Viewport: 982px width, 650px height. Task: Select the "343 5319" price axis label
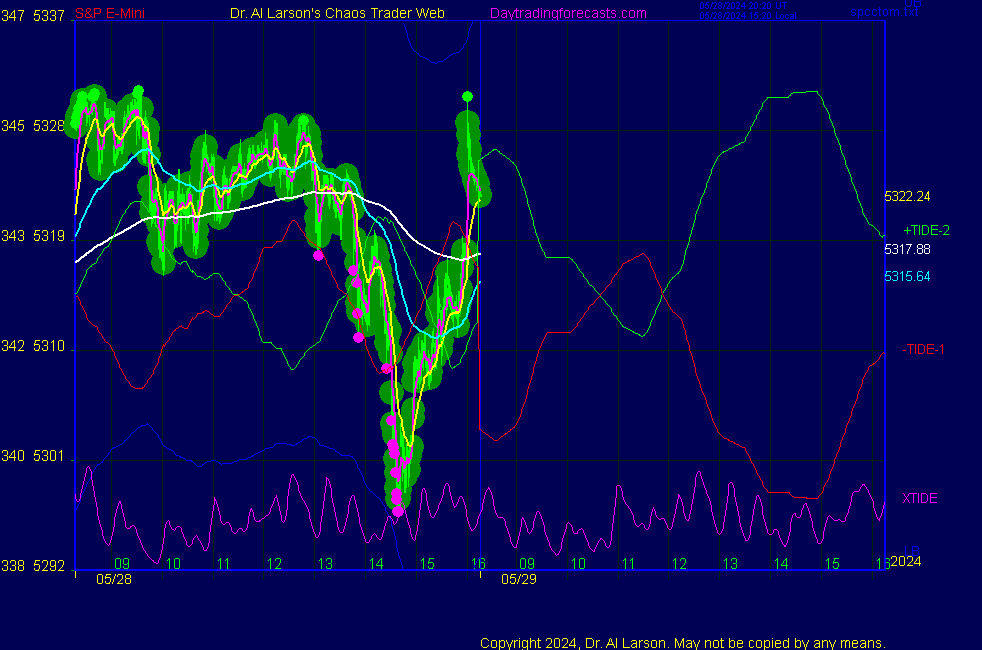(x=33, y=236)
